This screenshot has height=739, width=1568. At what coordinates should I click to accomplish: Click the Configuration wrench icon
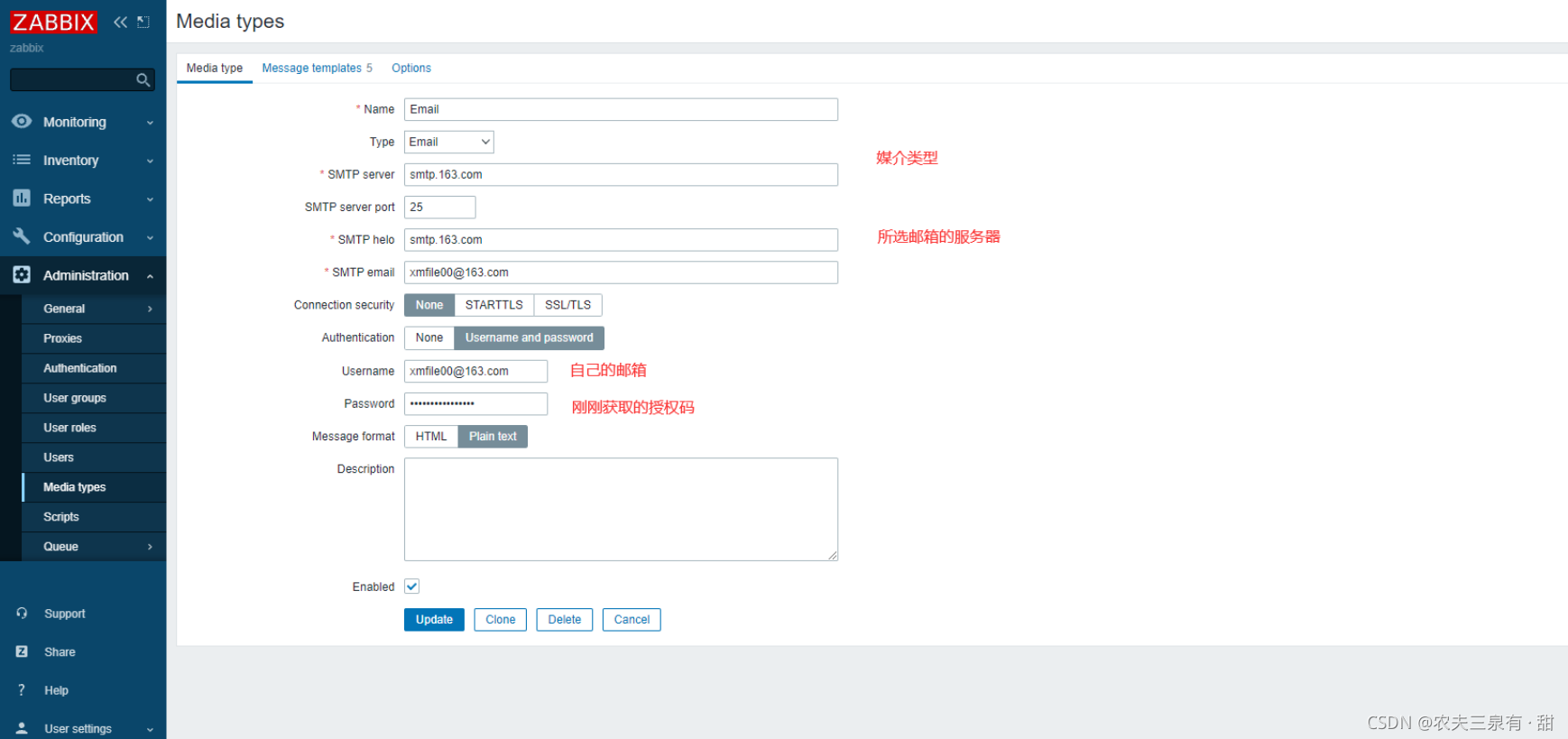point(22,236)
